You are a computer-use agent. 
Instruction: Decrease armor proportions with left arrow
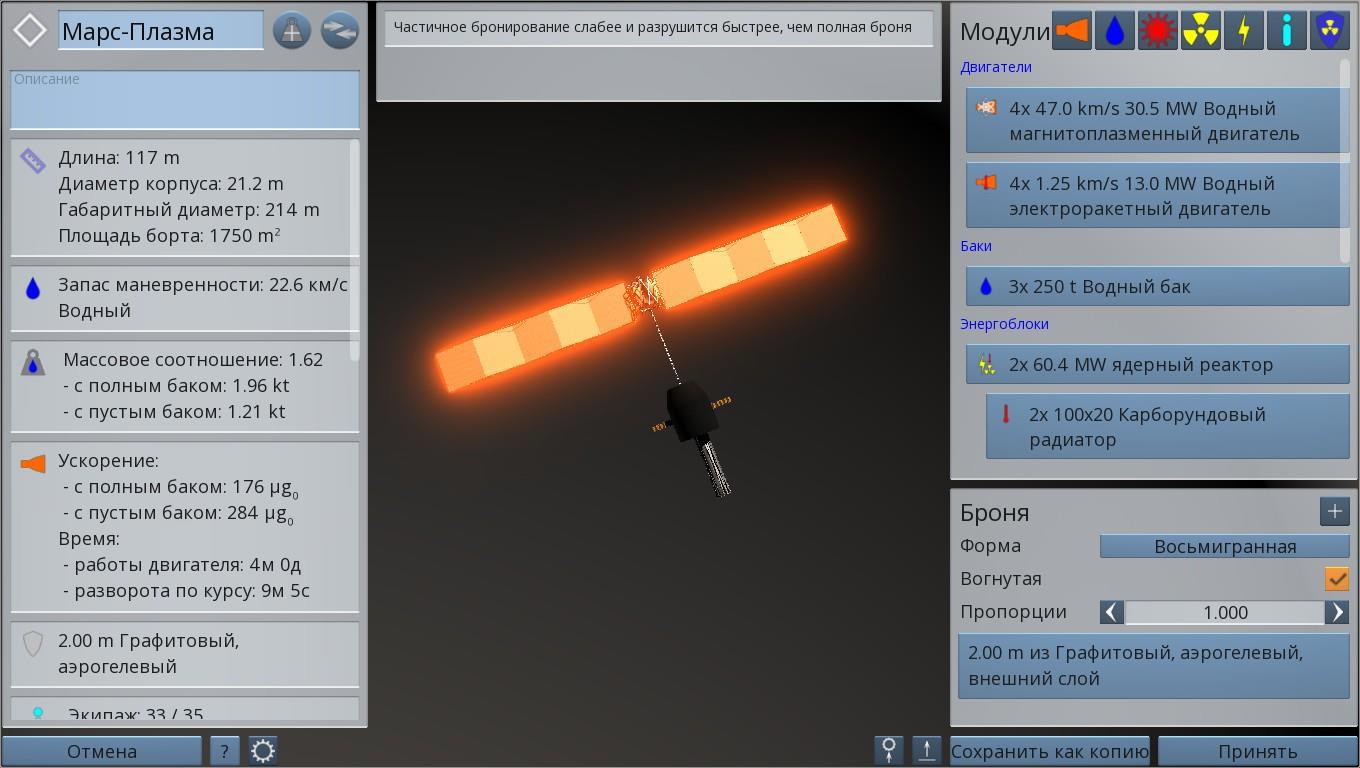pyautogui.click(x=1112, y=612)
